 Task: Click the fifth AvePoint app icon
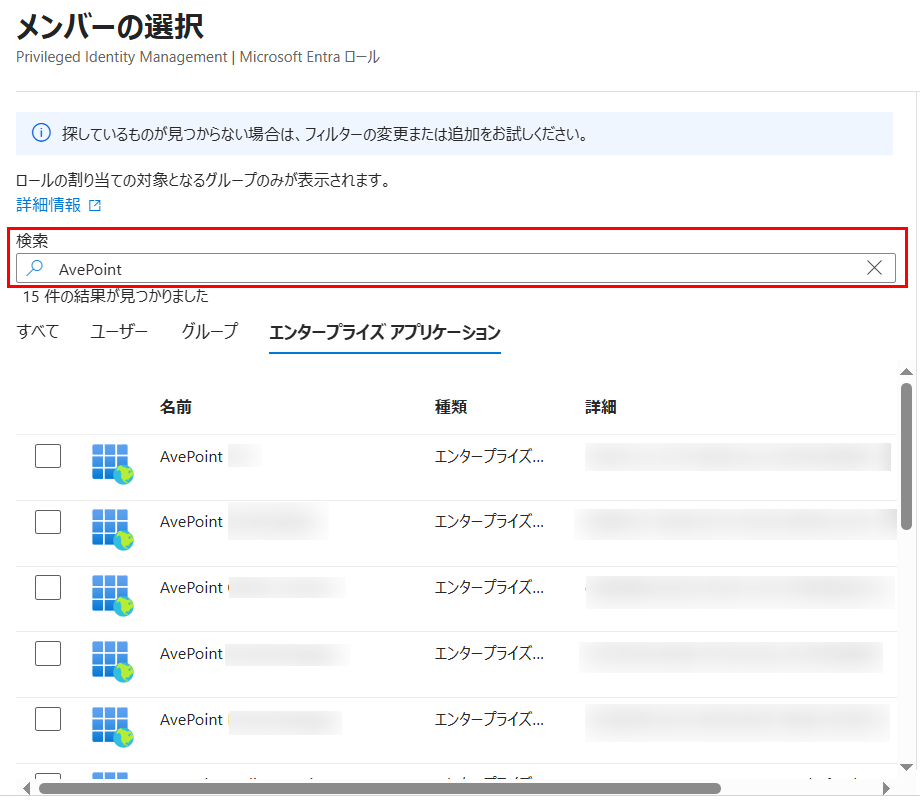113,727
